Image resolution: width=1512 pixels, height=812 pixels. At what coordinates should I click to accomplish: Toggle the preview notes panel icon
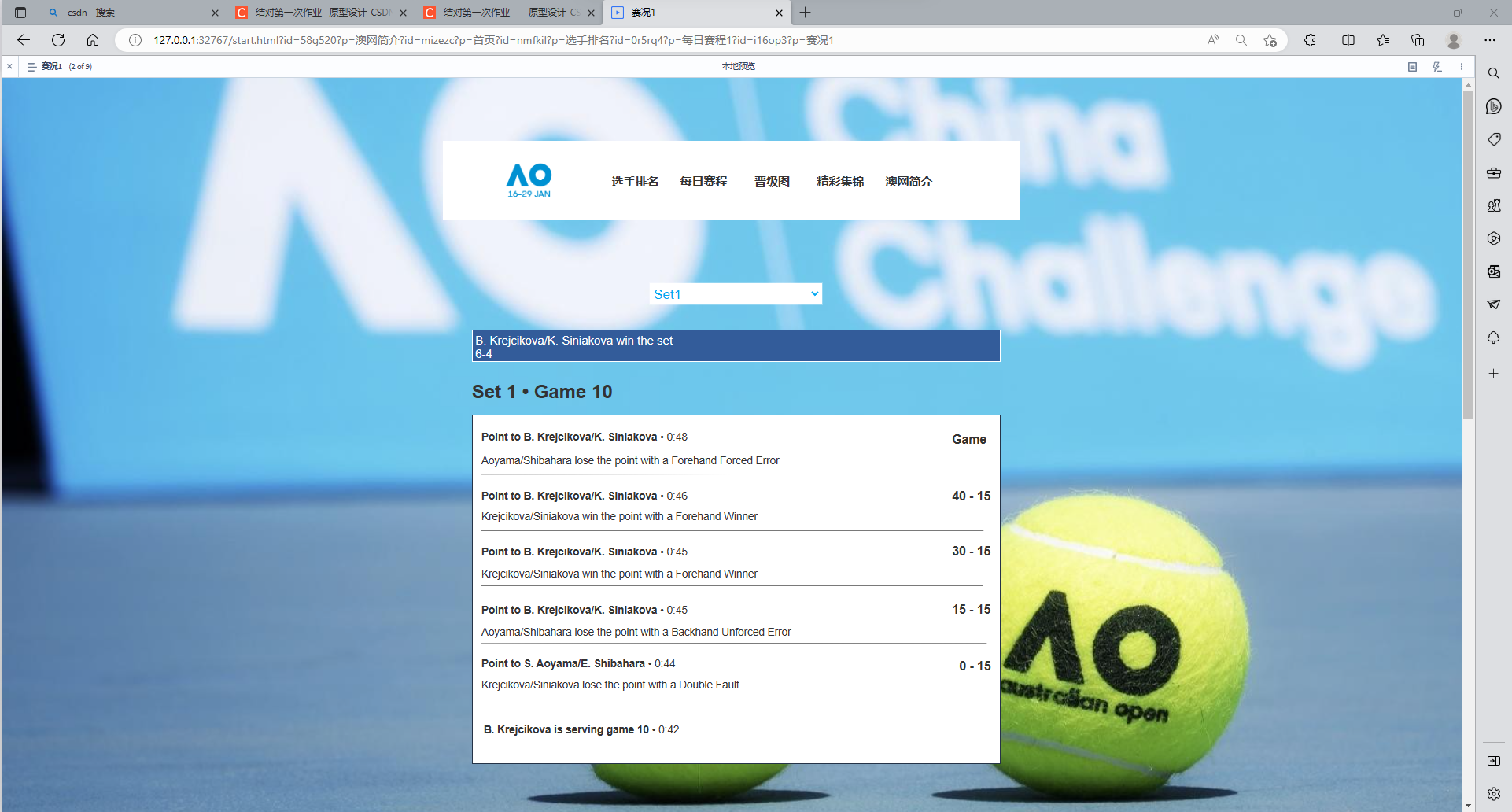click(1412, 67)
